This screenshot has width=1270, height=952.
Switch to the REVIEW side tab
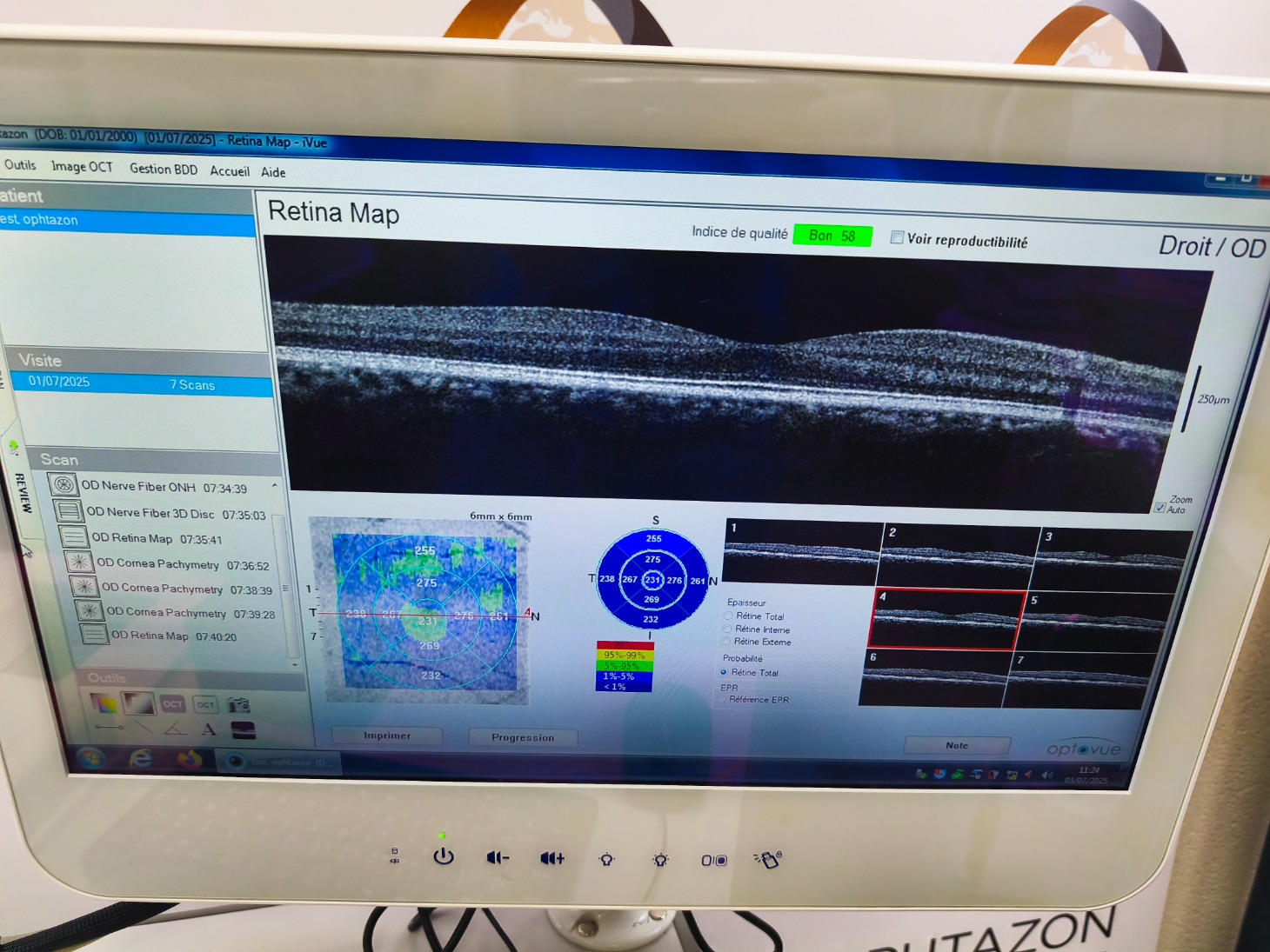pos(23,493)
